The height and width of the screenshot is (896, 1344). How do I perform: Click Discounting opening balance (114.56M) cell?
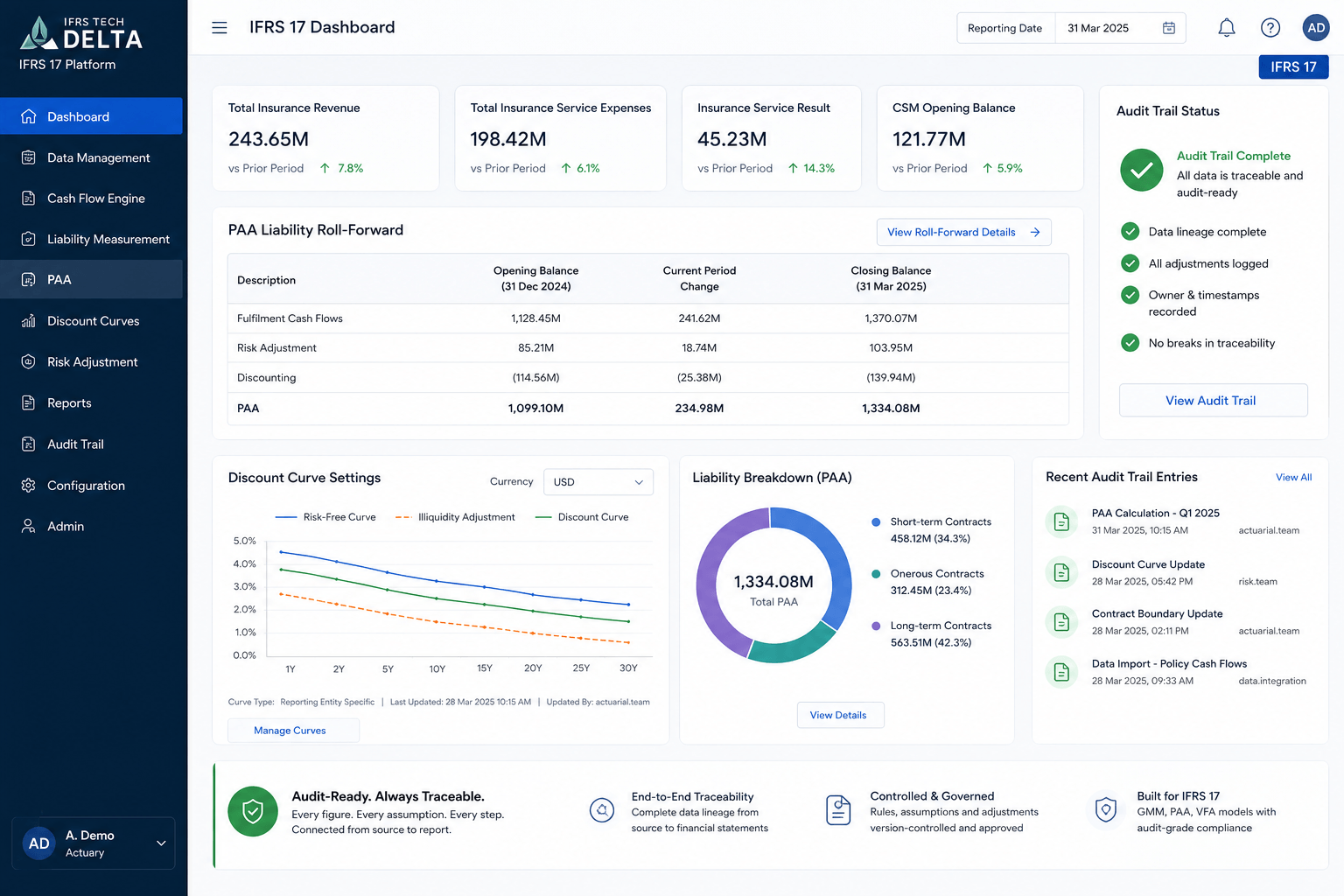pos(535,377)
